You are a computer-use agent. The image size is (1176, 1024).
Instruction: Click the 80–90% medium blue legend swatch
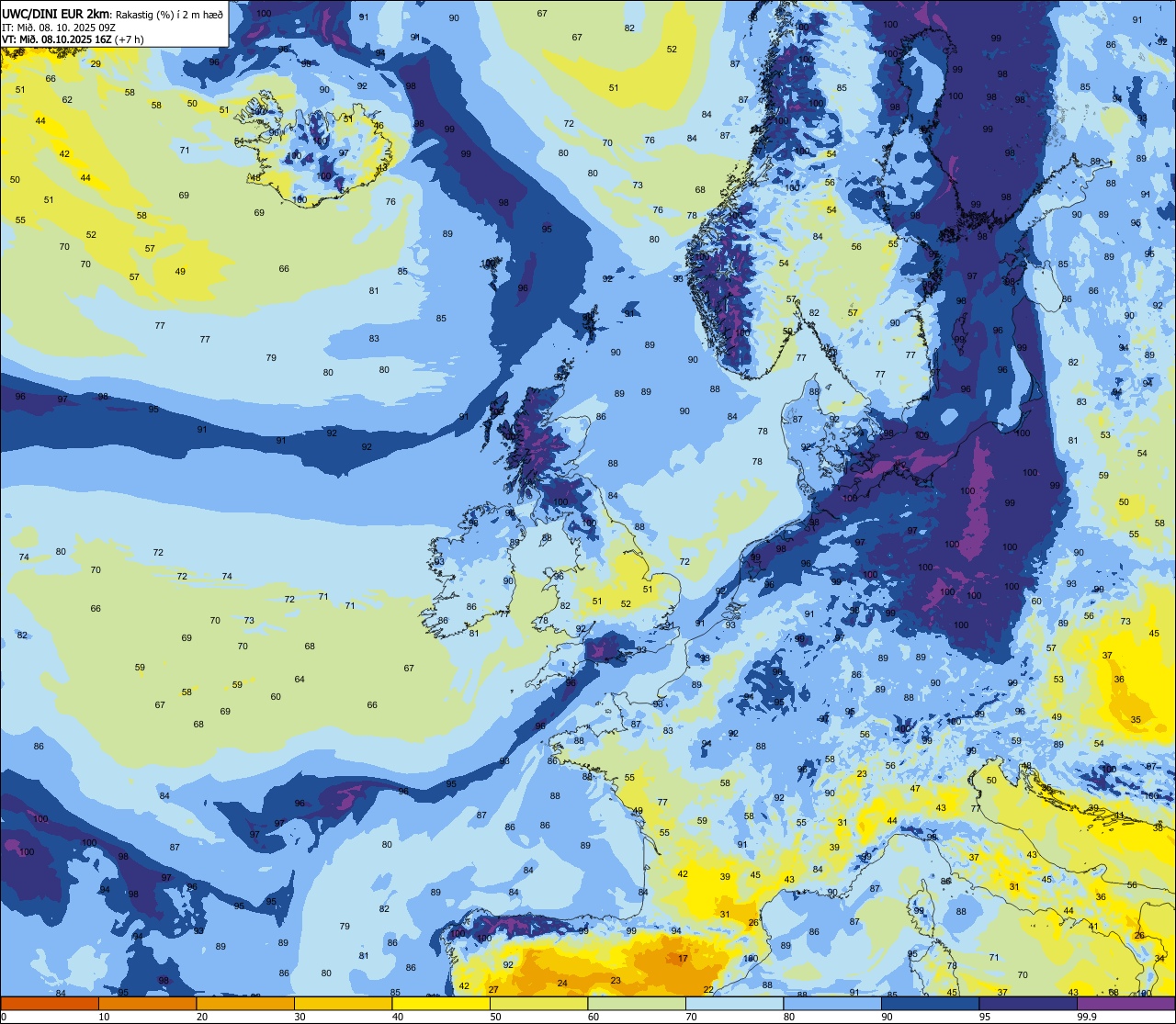[x=832, y=1003]
